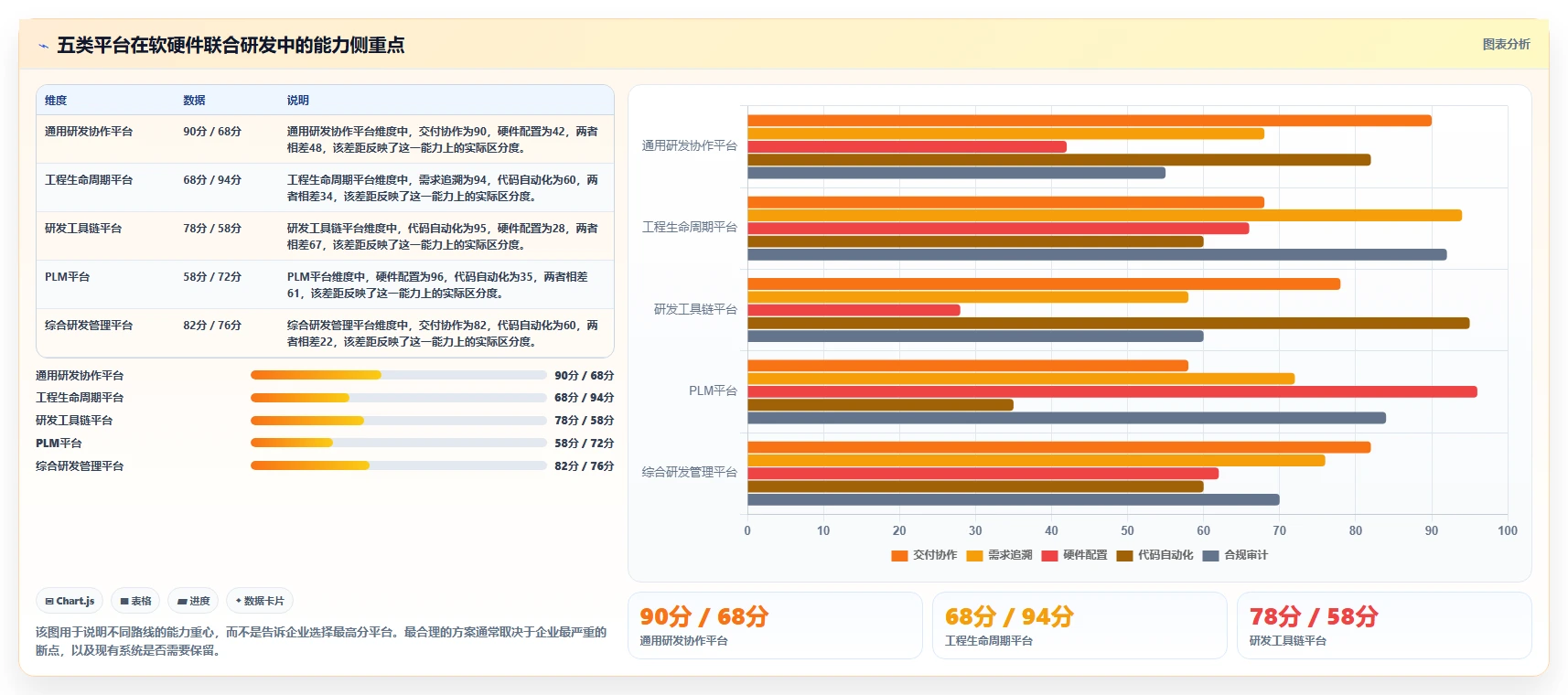
Task: Click the 78分 / 58分 value beside the progress bar
Action: click(x=584, y=421)
